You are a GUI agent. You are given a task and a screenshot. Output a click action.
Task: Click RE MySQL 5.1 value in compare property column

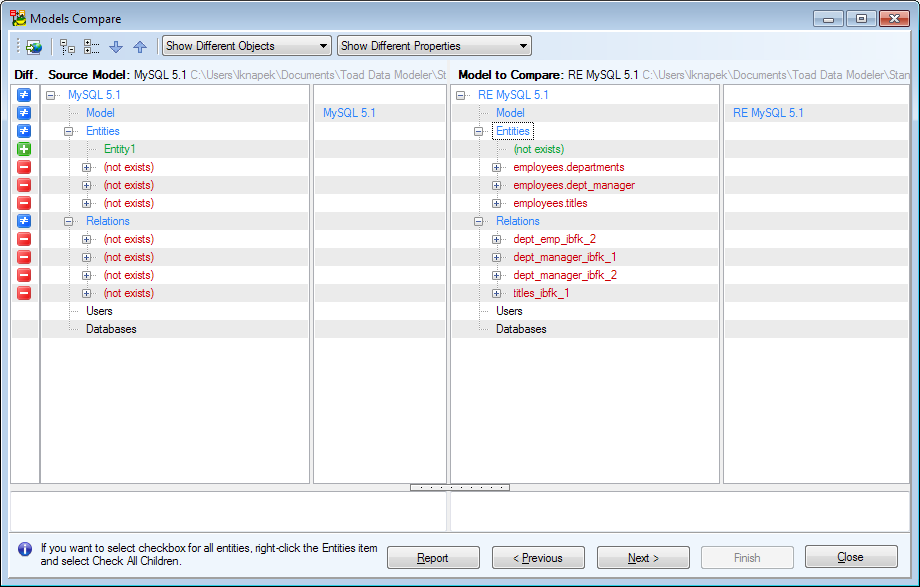click(x=768, y=113)
